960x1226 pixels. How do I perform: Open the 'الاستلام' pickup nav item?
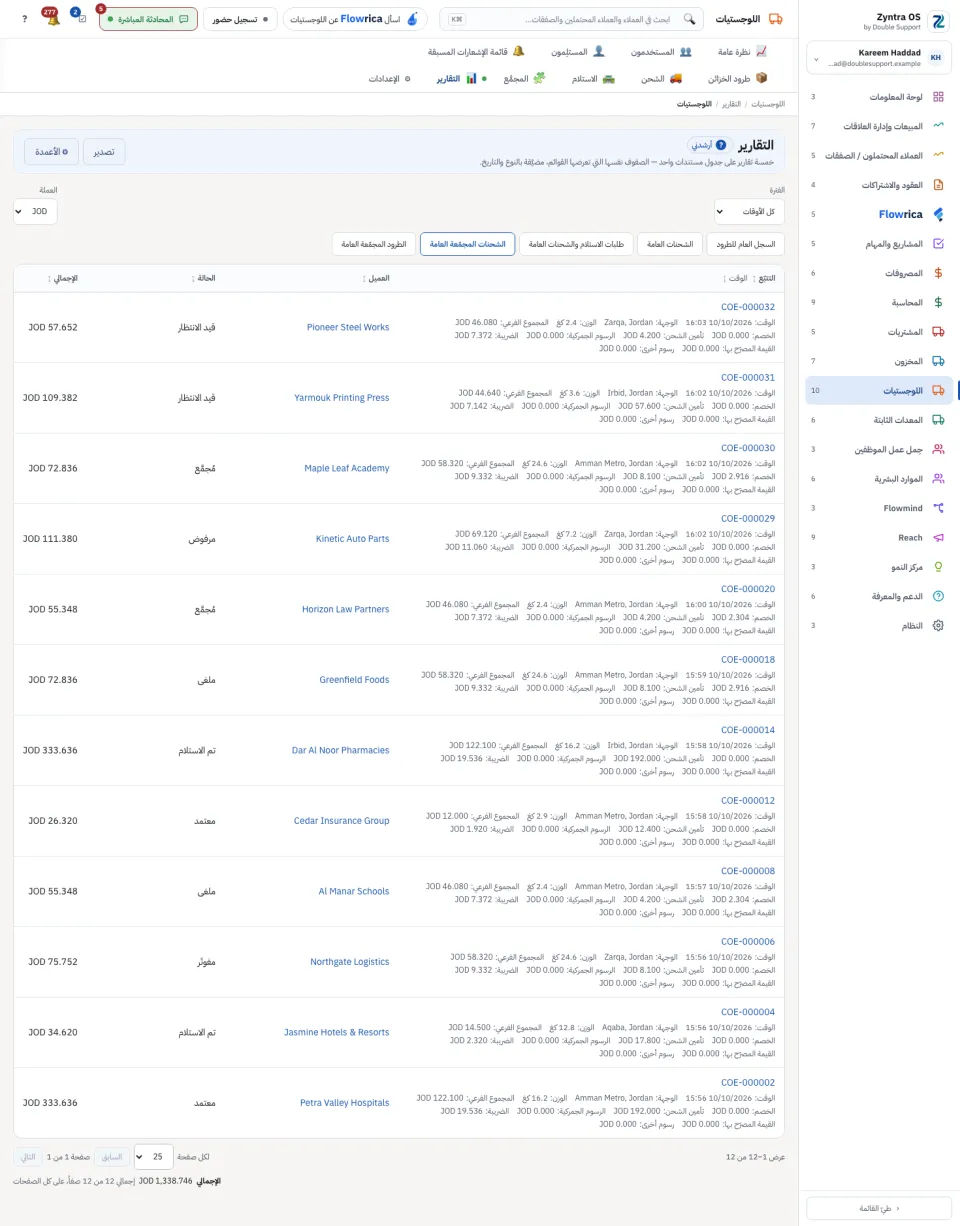[x=593, y=78]
